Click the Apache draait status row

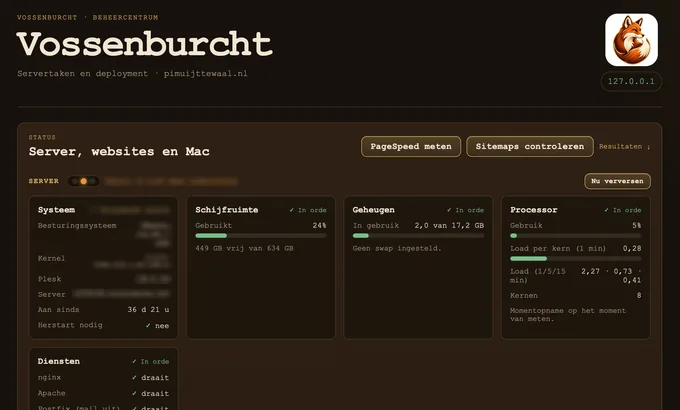[103, 393]
